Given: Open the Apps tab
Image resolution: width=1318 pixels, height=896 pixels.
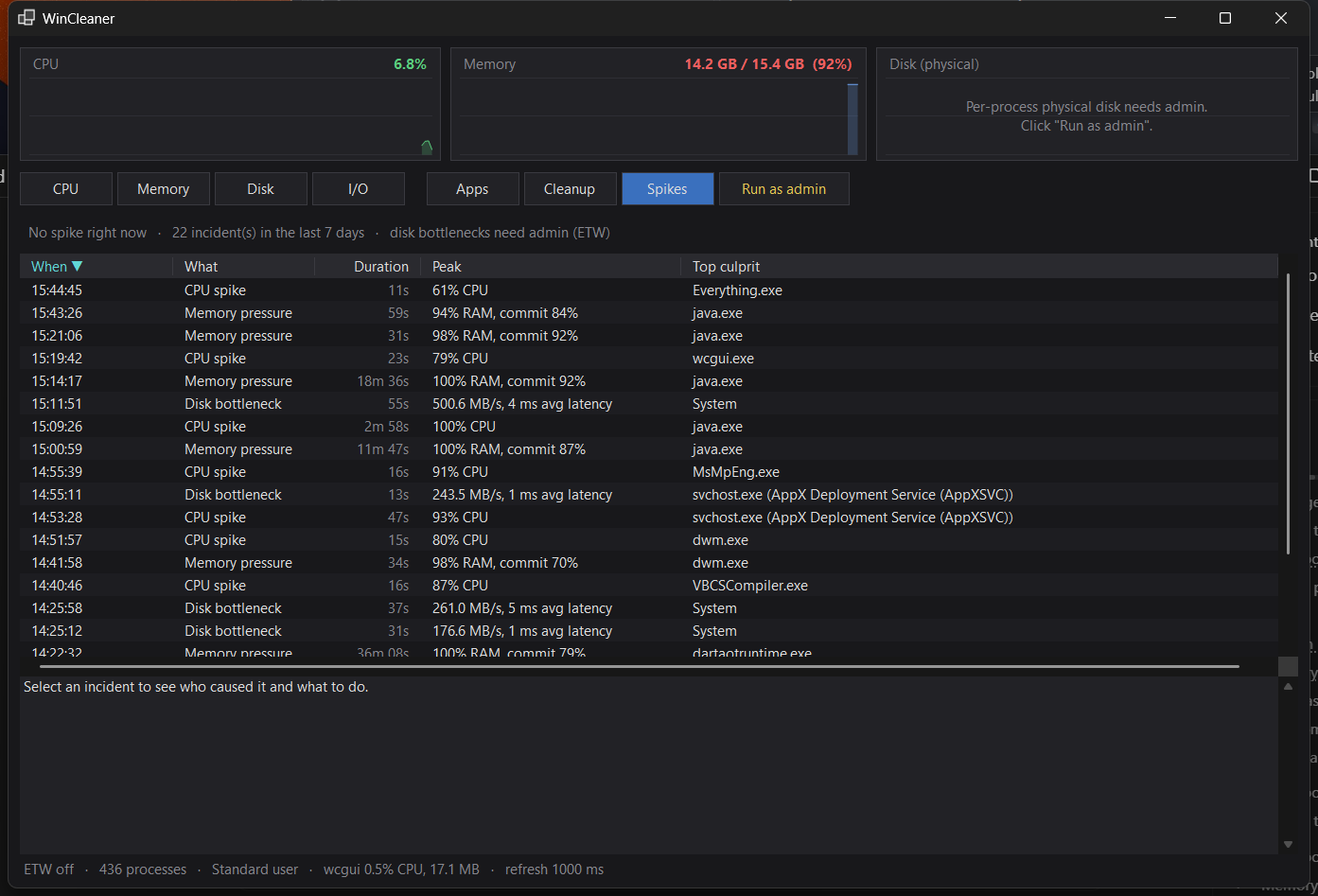Looking at the screenshot, I should pos(473,189).
